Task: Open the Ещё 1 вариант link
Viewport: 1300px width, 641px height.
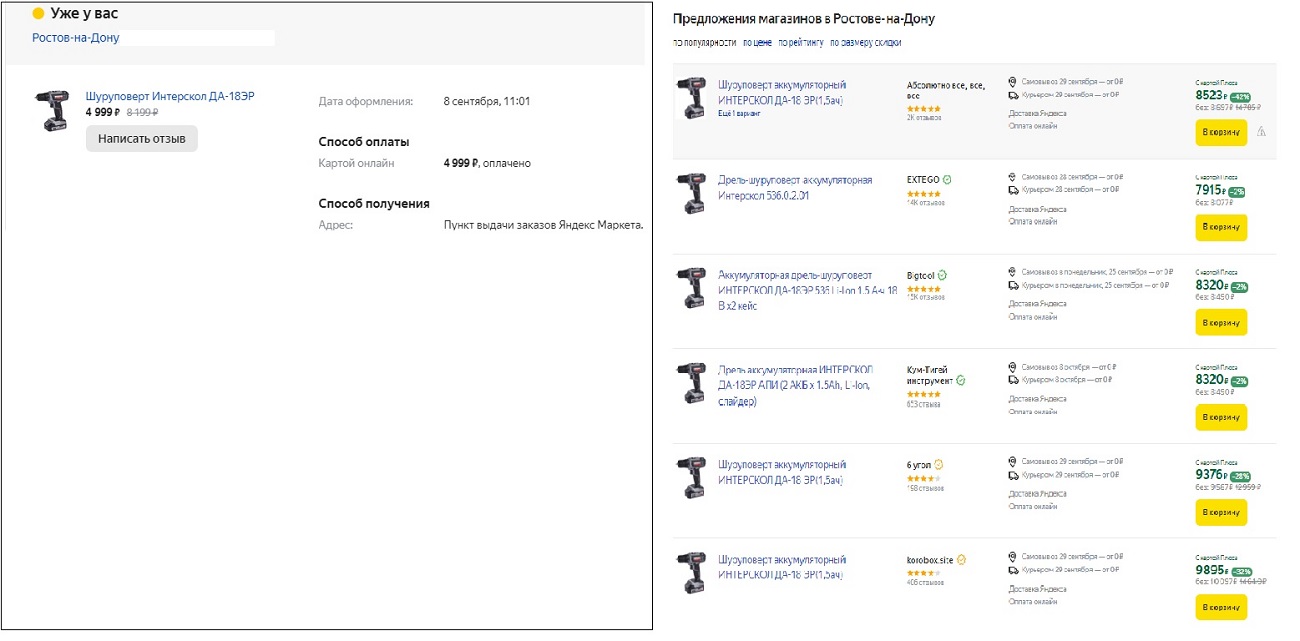Action: coord(739,114)
